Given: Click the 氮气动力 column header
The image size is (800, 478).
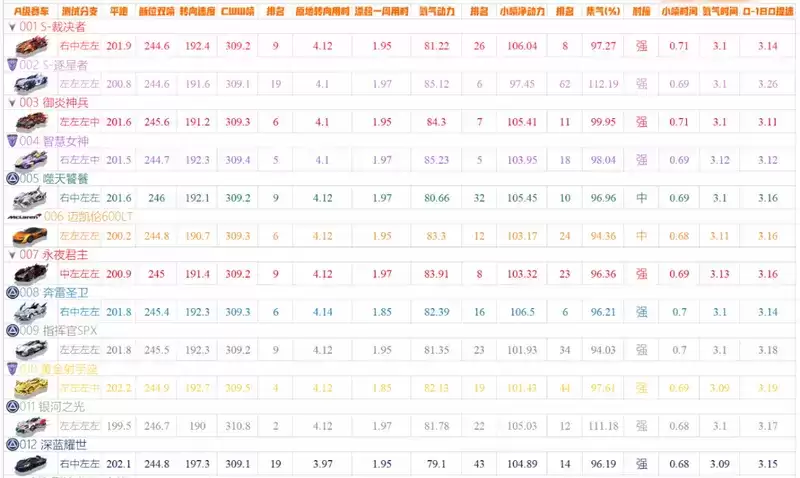Looking at the screenshot, I should pyautogui.click(x=436, y=10).
